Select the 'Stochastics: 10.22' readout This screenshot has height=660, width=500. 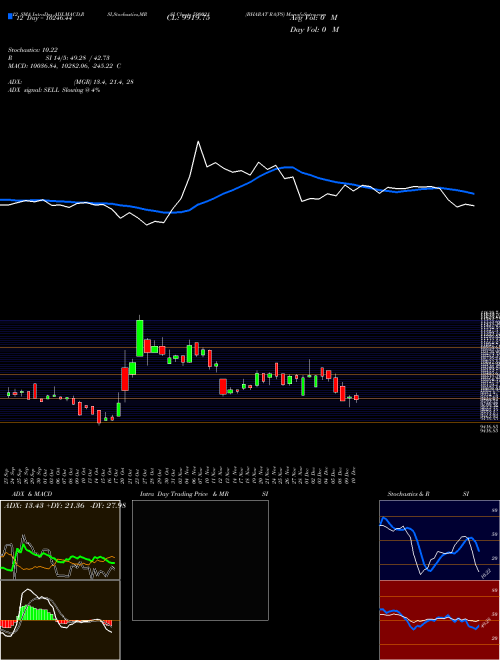pos(35,50)
